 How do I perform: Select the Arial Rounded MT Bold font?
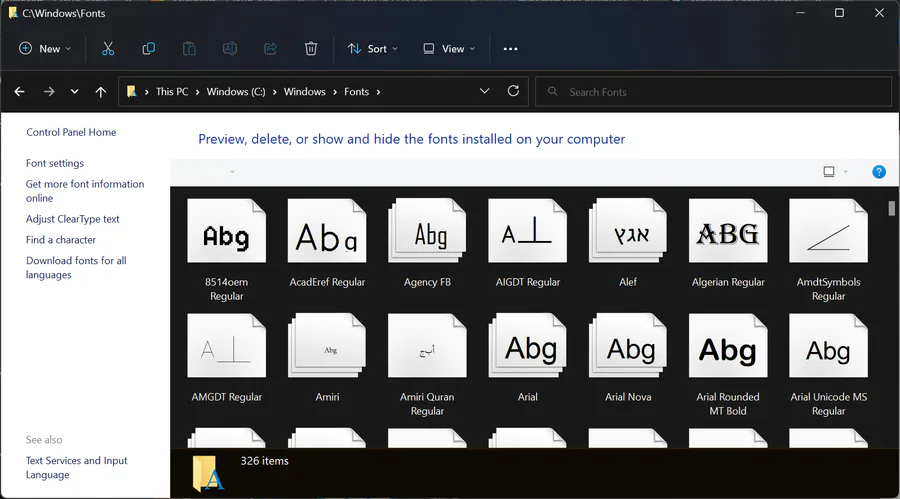(728, 365)
